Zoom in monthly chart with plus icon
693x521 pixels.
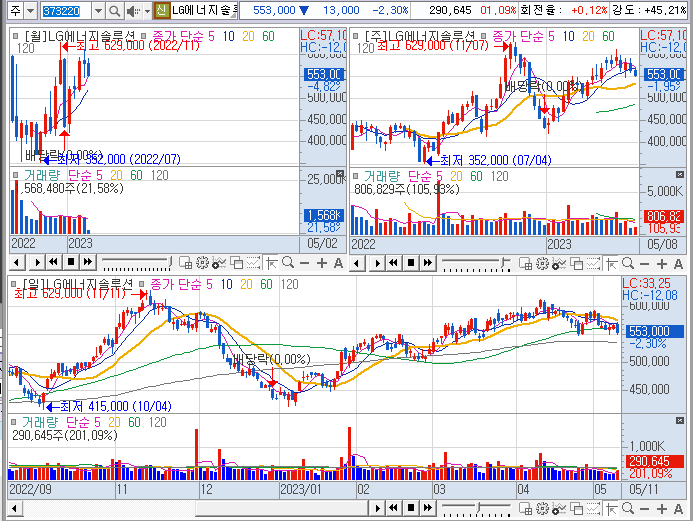[x=322, y=263]
